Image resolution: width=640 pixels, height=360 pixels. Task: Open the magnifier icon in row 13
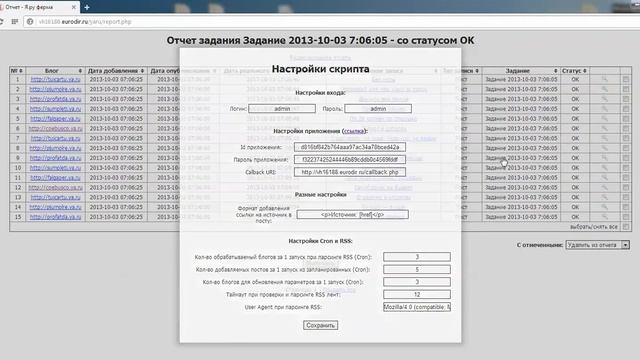(x=604, y=197)
